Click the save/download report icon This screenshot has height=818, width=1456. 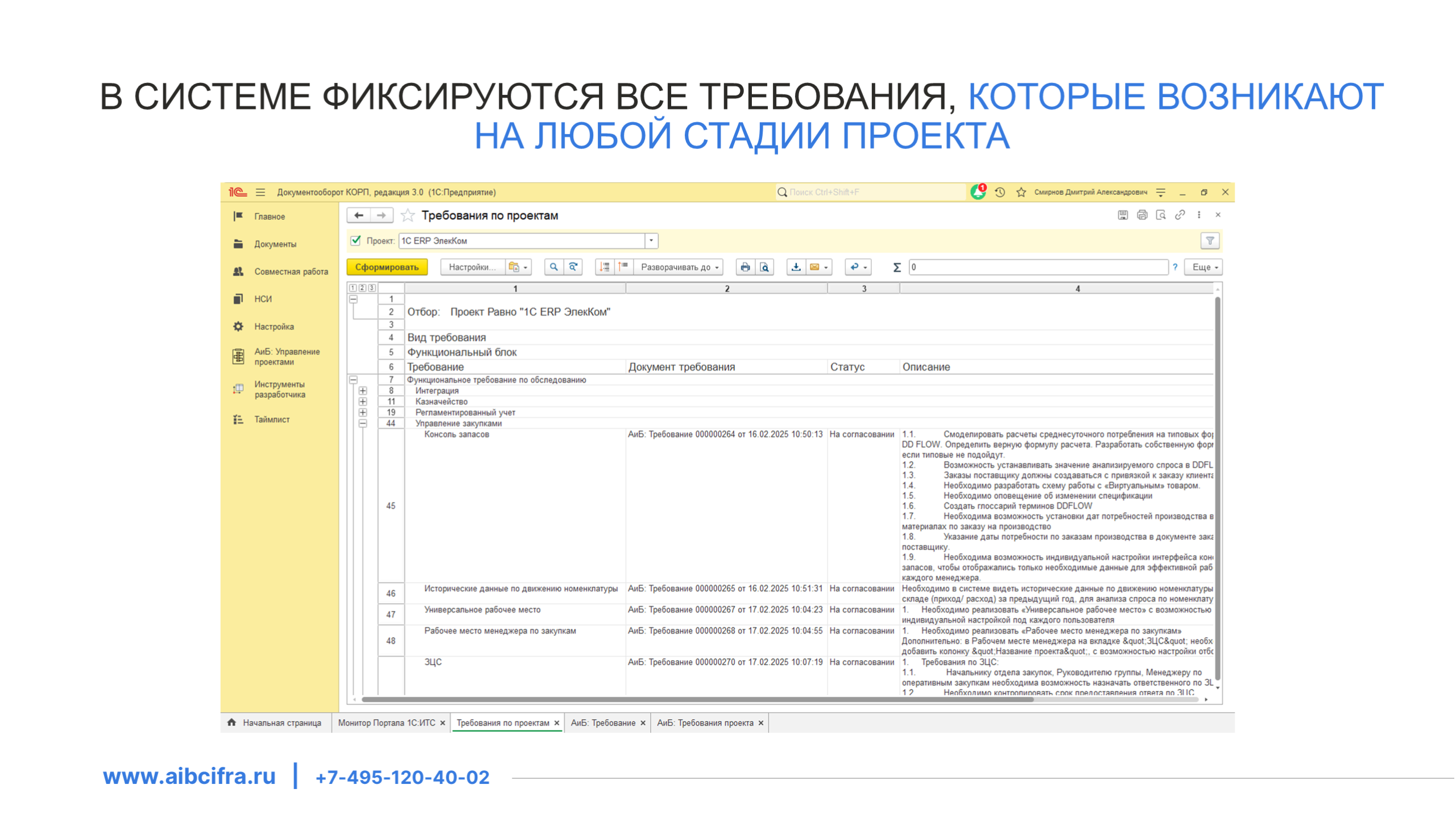click(796, 267)
